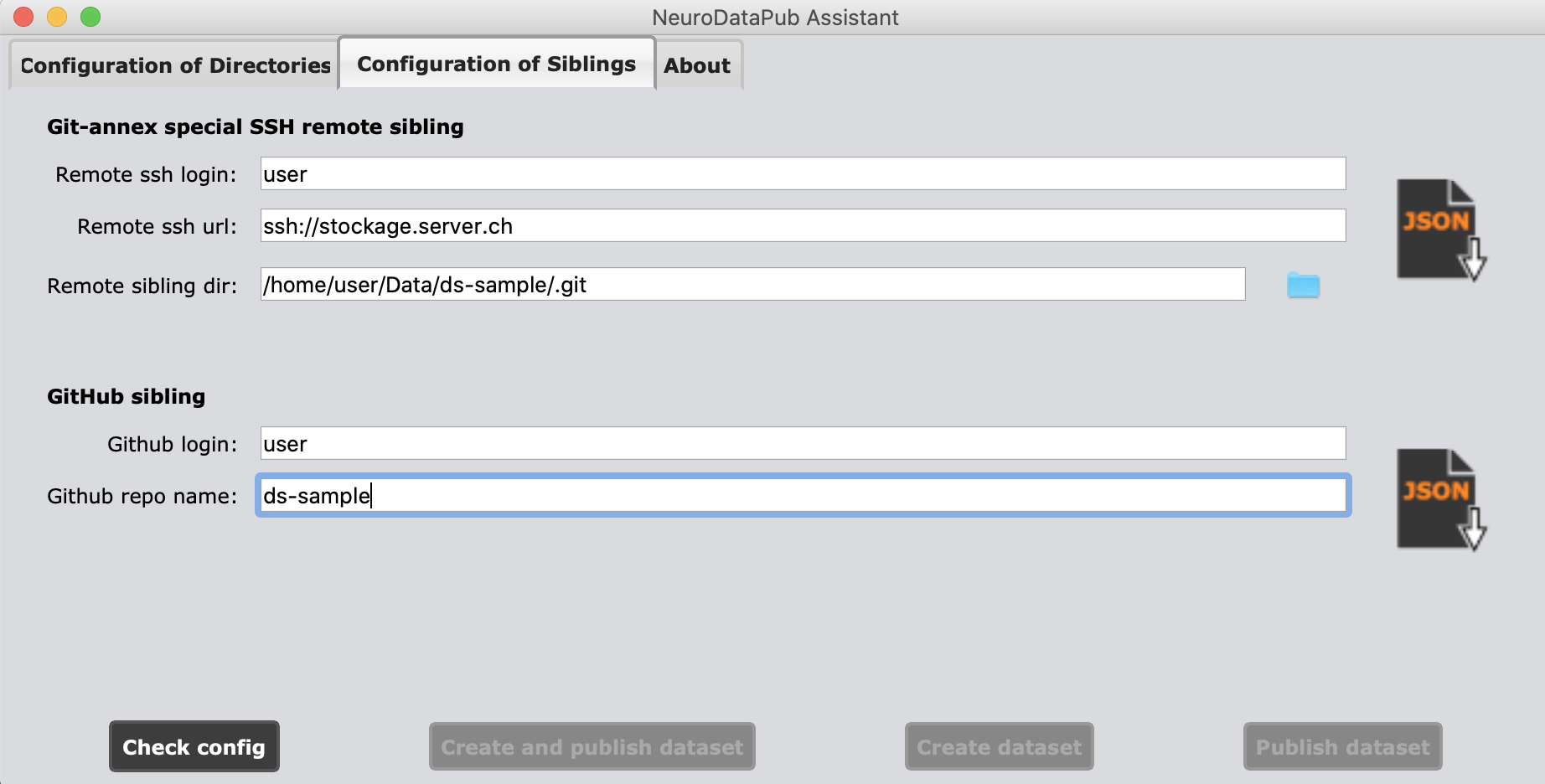Maximize the window with the green button

(90, 17)
